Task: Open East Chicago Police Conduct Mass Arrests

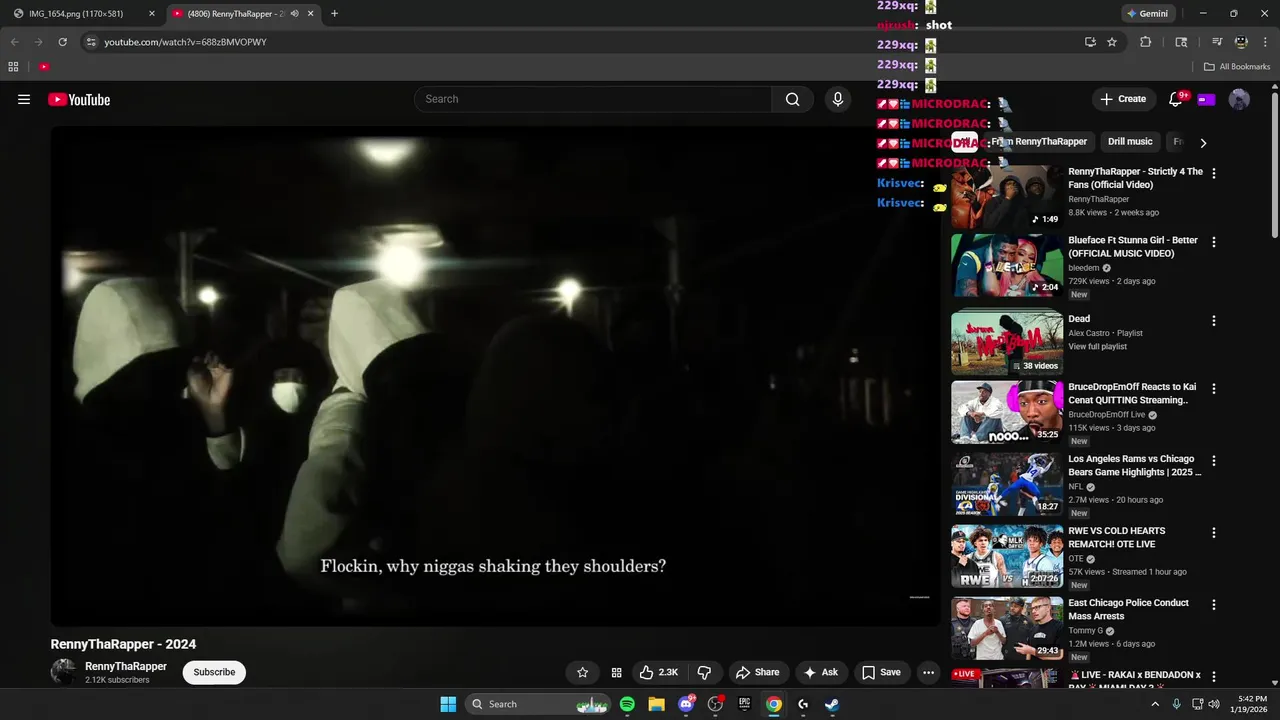Action: tap(1128, 609)
